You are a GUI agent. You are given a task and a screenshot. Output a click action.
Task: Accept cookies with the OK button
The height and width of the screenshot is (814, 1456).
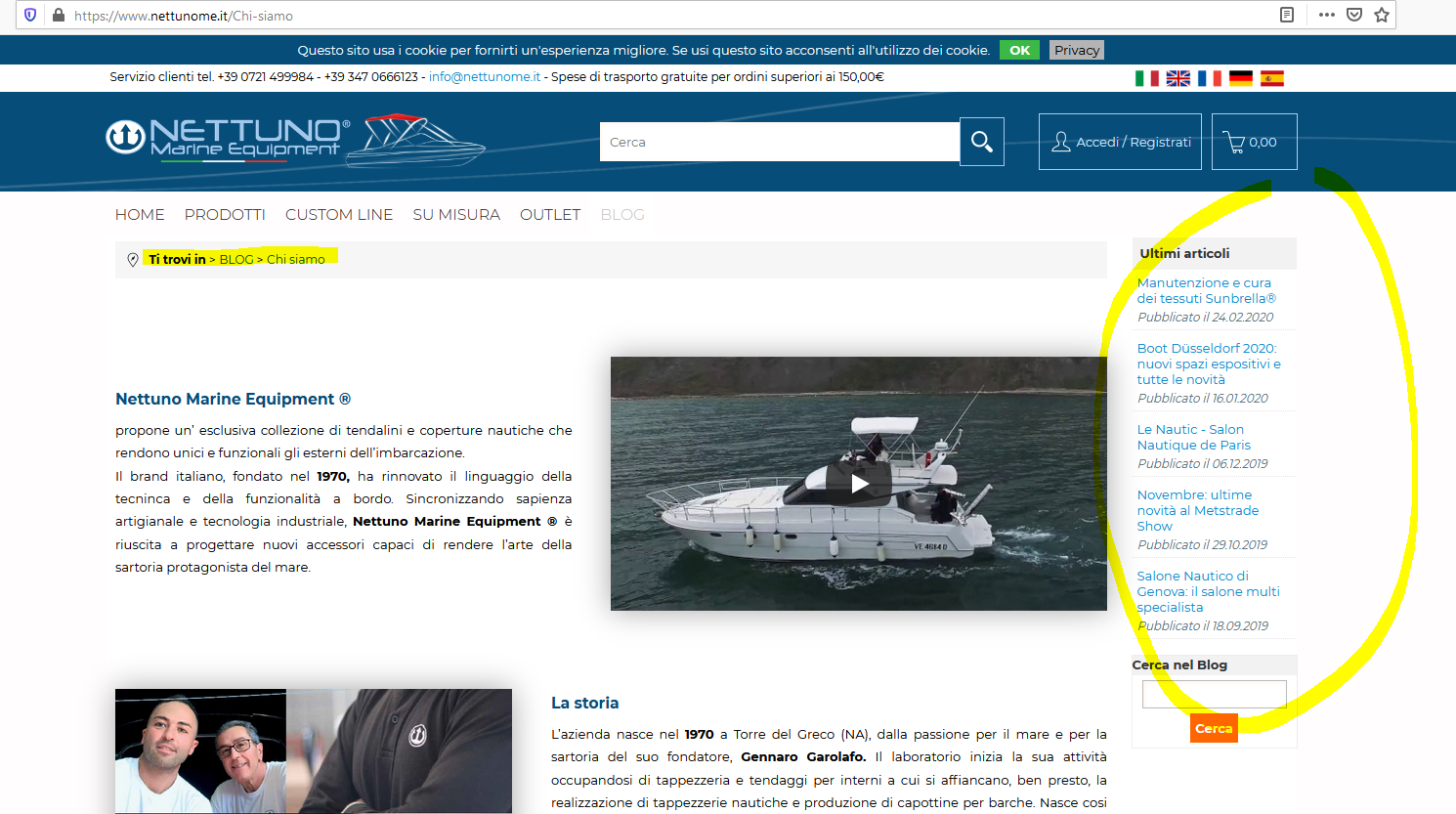click(1019, 50)
